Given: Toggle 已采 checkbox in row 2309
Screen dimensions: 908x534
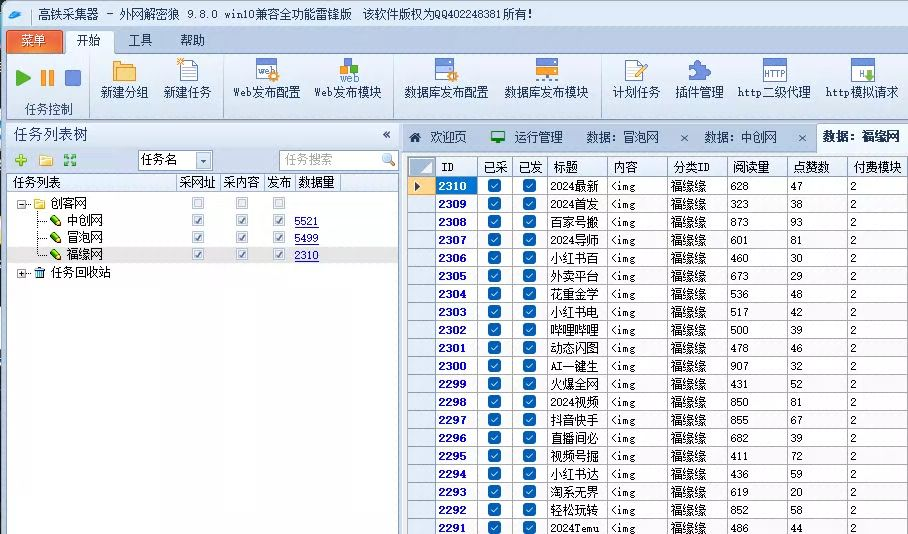Looking at the screenshot, I should tap(495, 204).
